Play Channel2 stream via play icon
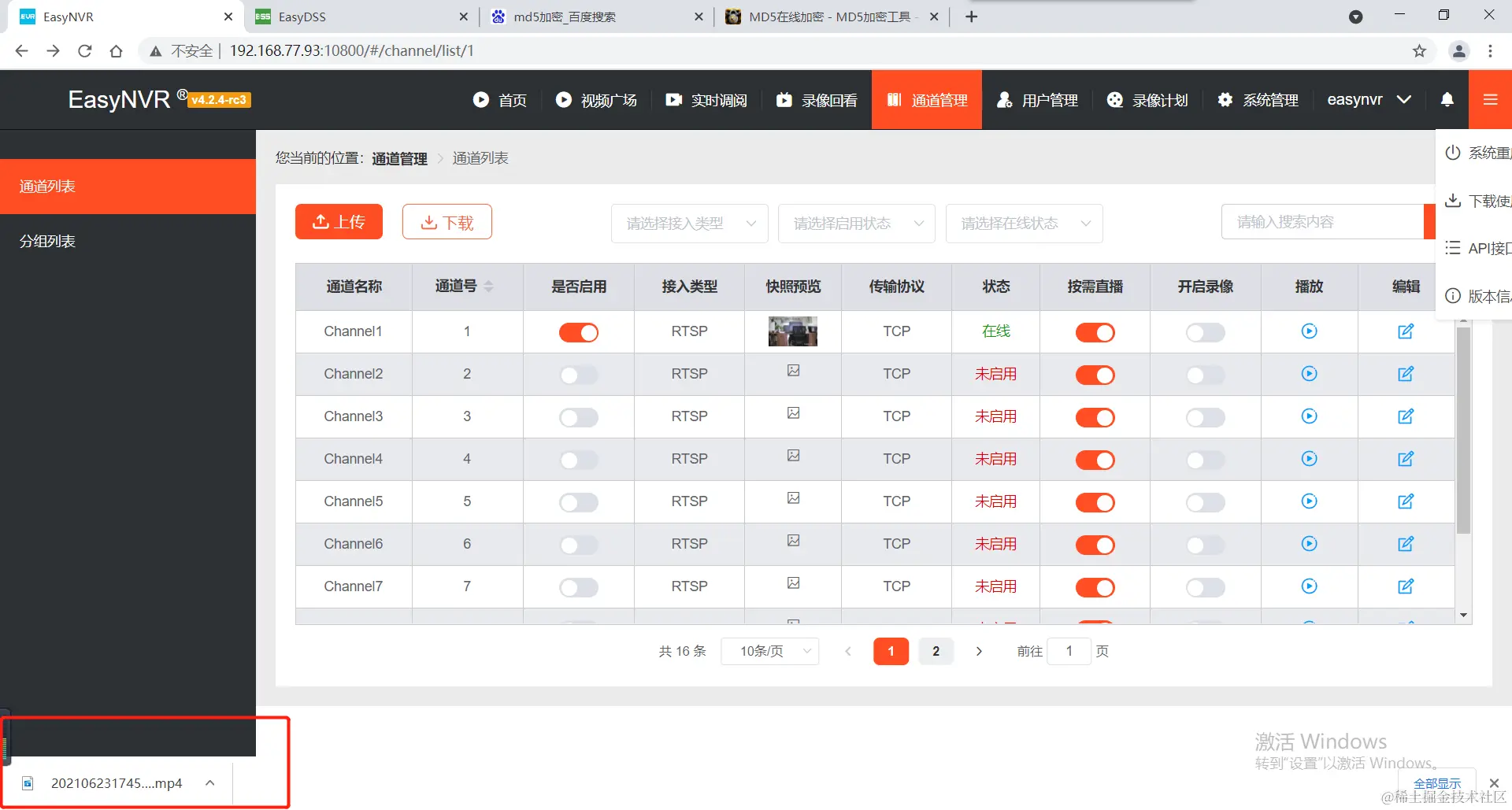Screen dimensions: 1512x810 1309,374
